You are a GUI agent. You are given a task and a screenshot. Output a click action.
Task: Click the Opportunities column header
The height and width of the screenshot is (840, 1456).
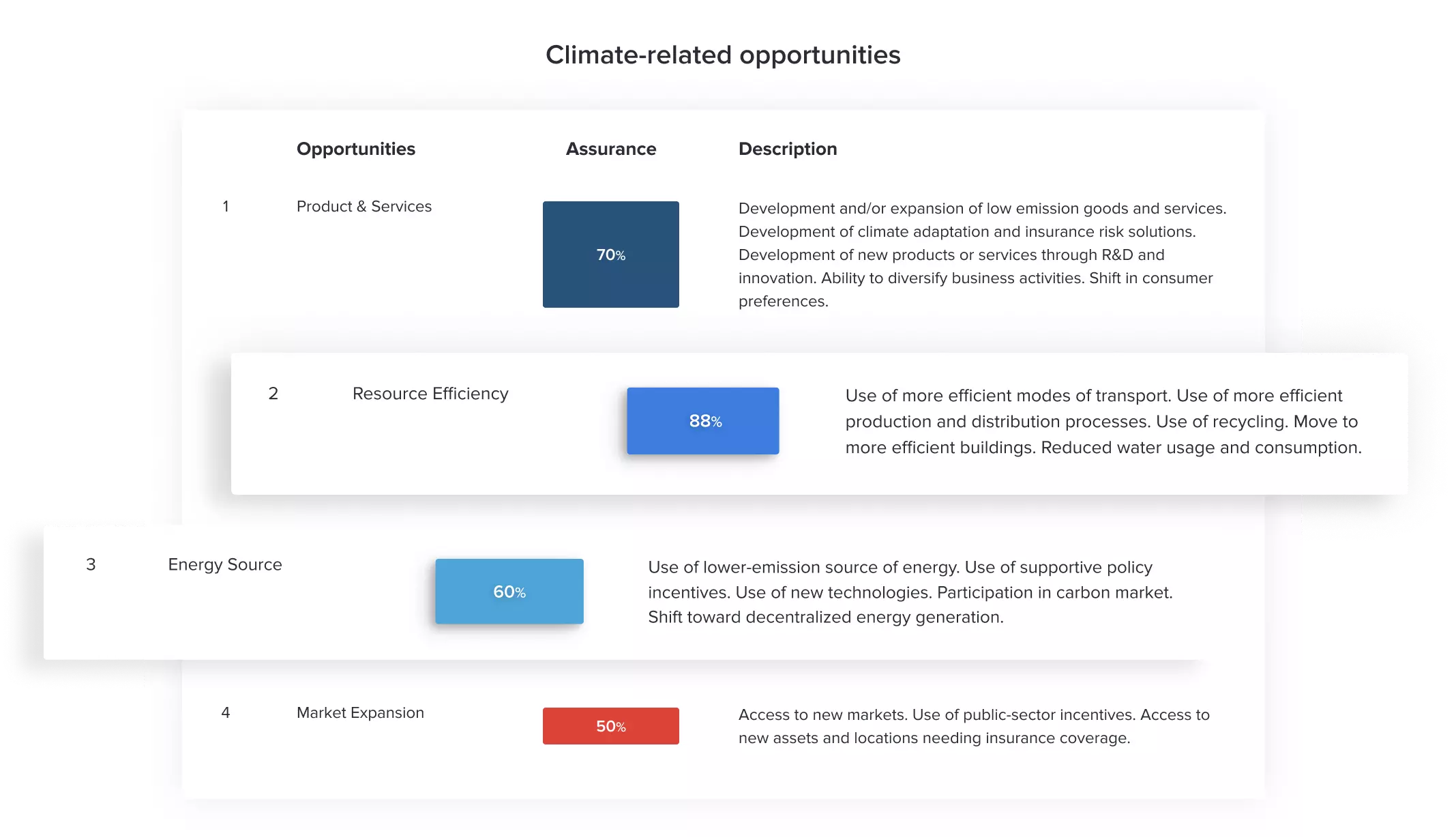click(356, 149)
